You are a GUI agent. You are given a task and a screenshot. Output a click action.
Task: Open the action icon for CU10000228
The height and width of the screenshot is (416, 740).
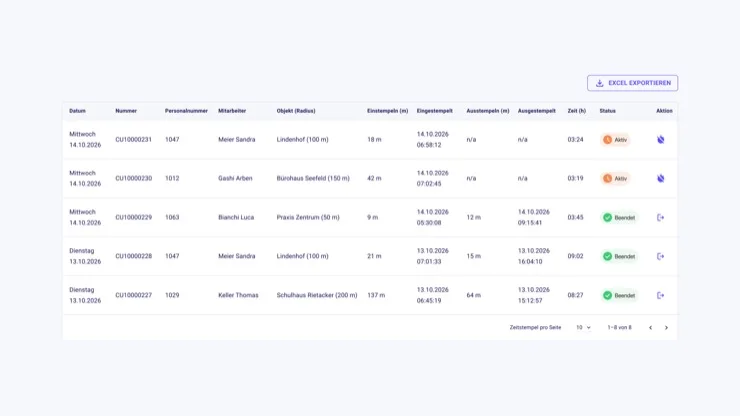(661, 256)
